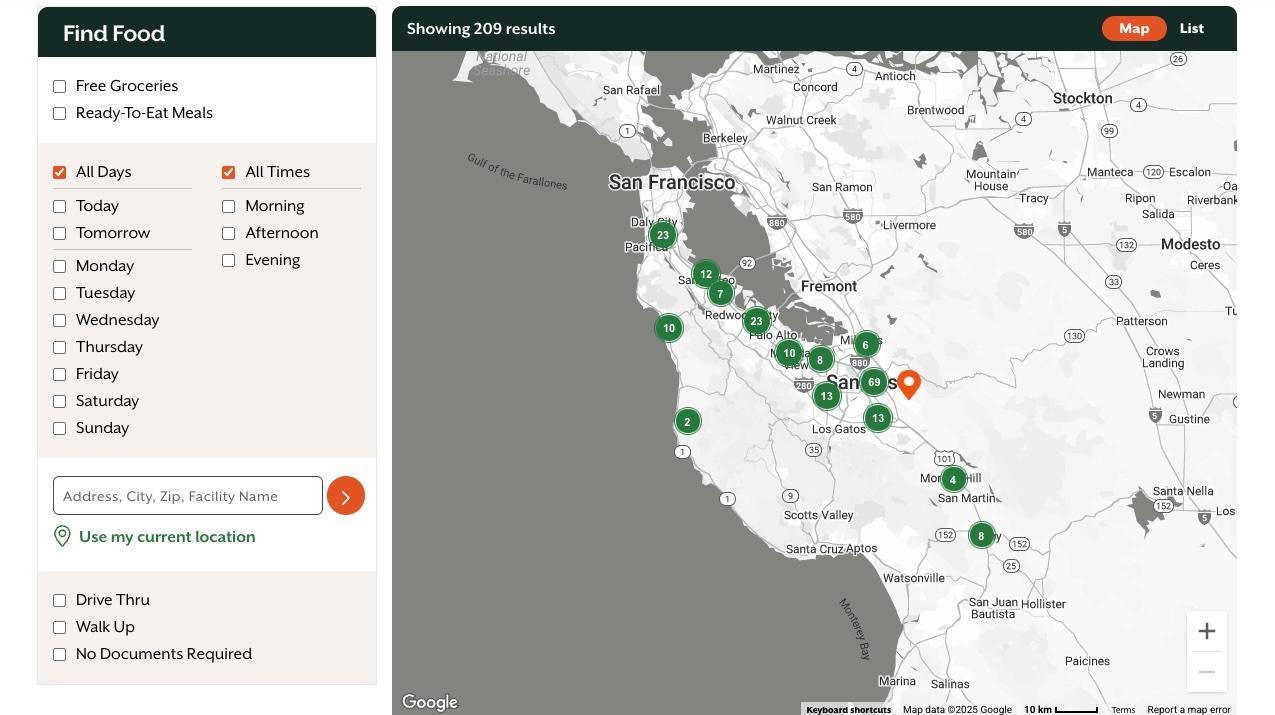The height and width of the screenshot is (715, 1275).
Task: Submit address search with orange arrow button
Action: (346, 496)
